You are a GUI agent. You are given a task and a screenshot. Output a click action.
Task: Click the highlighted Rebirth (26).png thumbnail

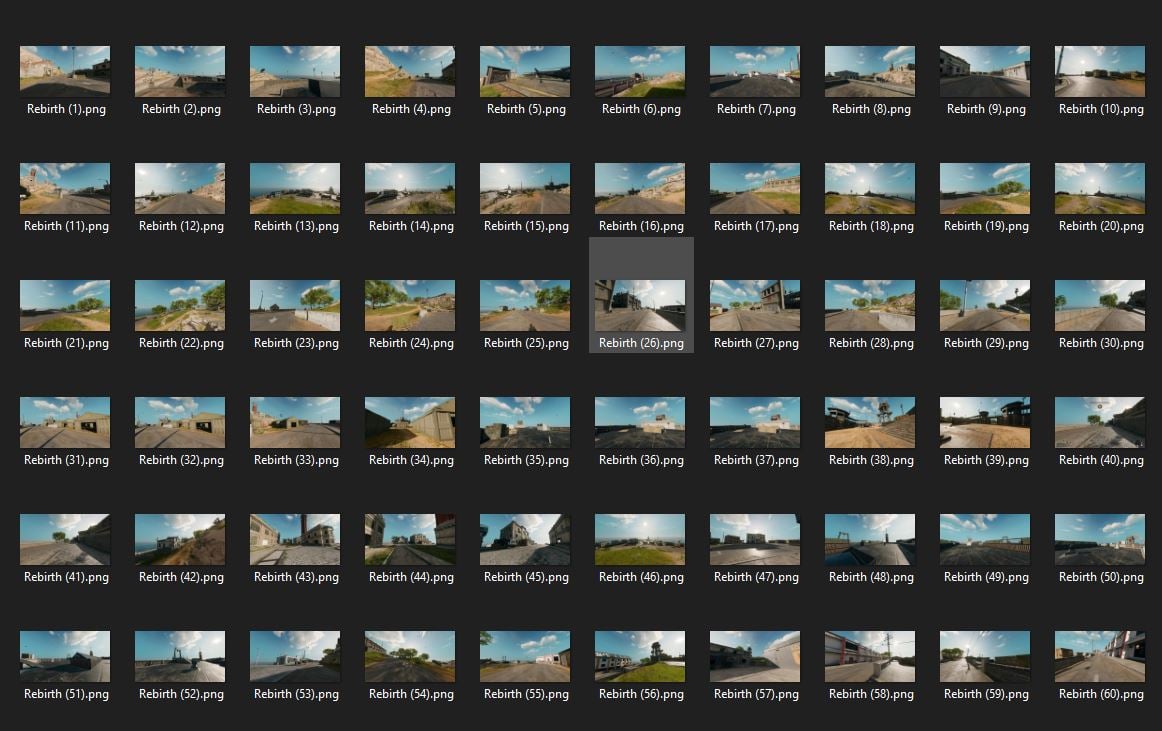click(x=640, y=305)
